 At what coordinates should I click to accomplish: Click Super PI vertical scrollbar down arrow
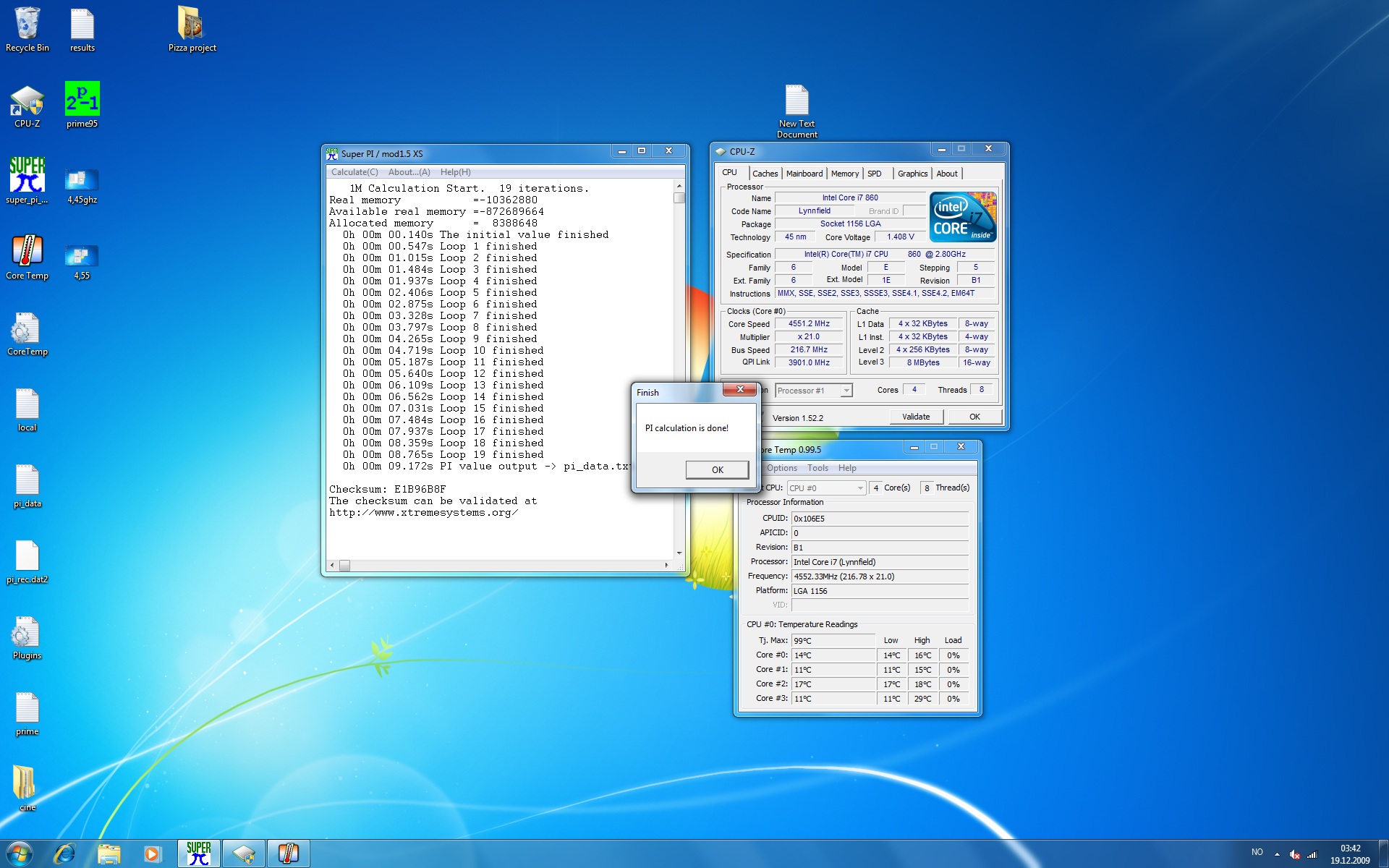click(x=679, y=553)
